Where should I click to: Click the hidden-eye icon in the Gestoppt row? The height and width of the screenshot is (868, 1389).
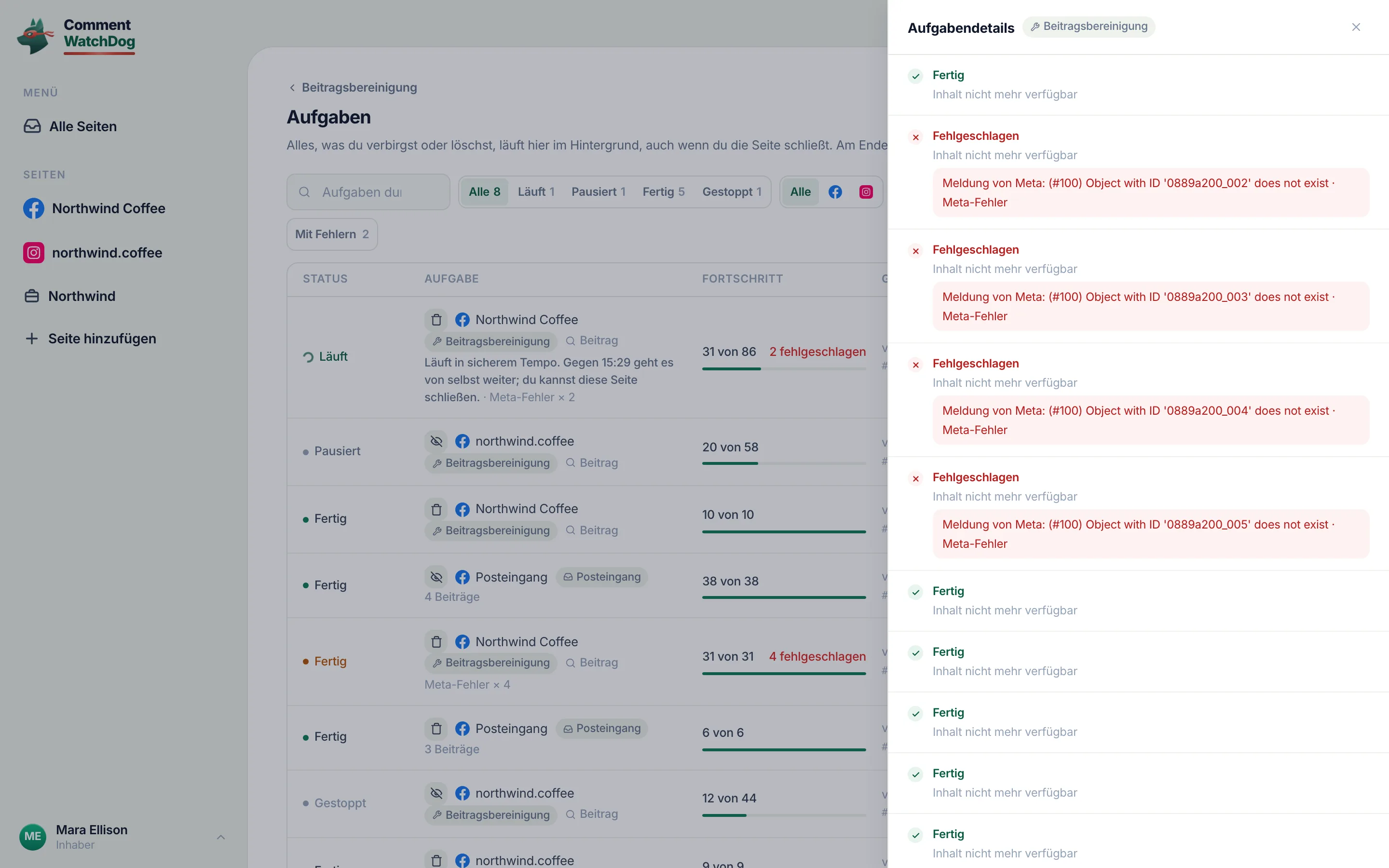pos(436,793)
